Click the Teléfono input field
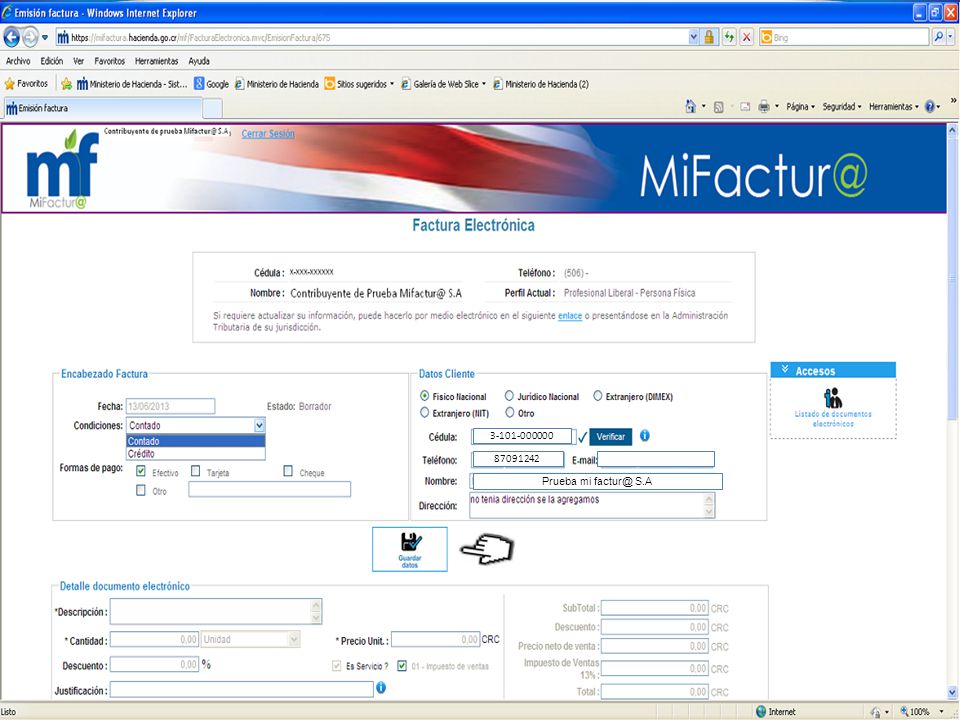This screenshot has height=720, width=960. pyautogui.click(x=518, y=459)
